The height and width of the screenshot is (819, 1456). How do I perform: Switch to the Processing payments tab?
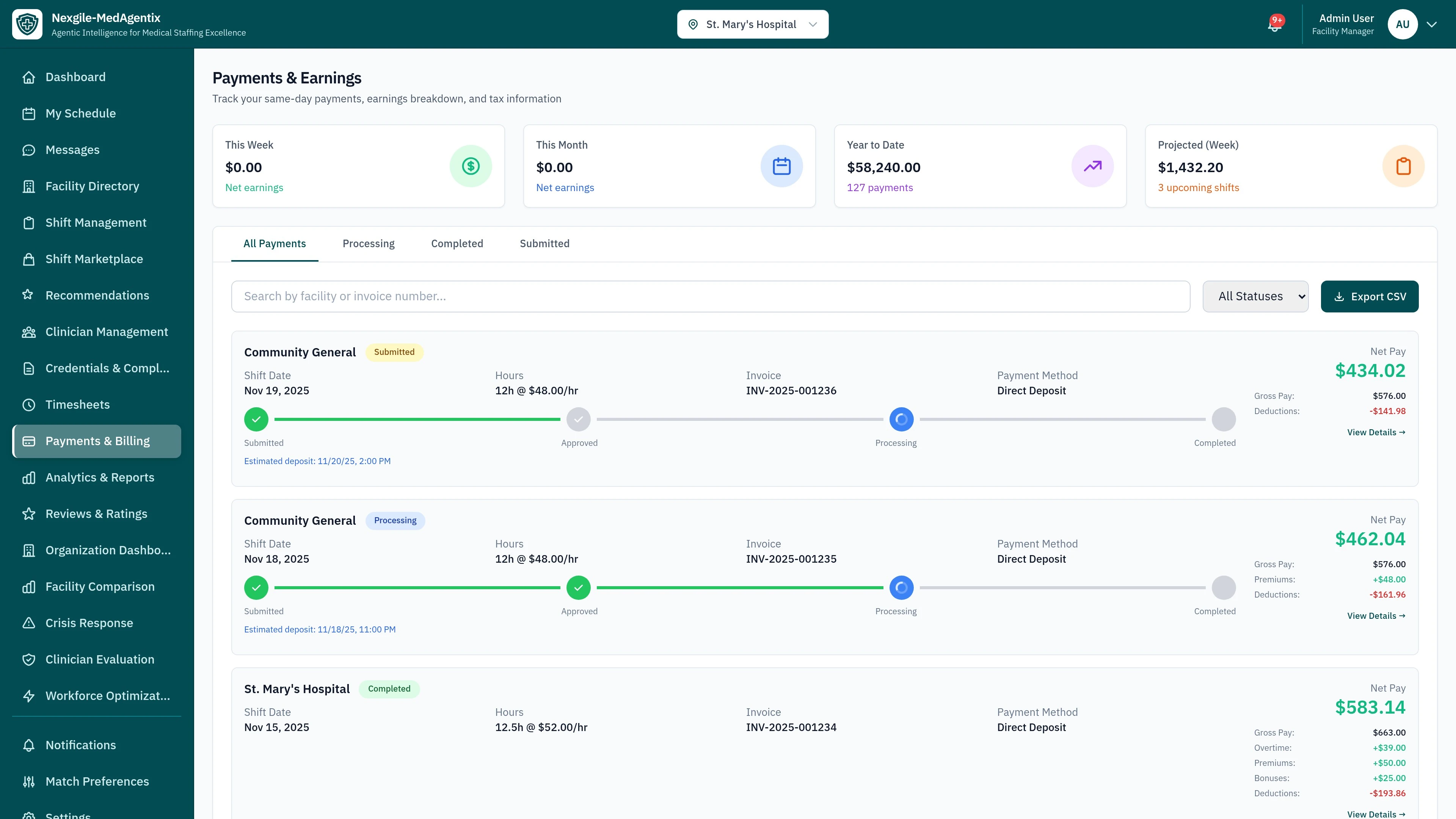369,243
